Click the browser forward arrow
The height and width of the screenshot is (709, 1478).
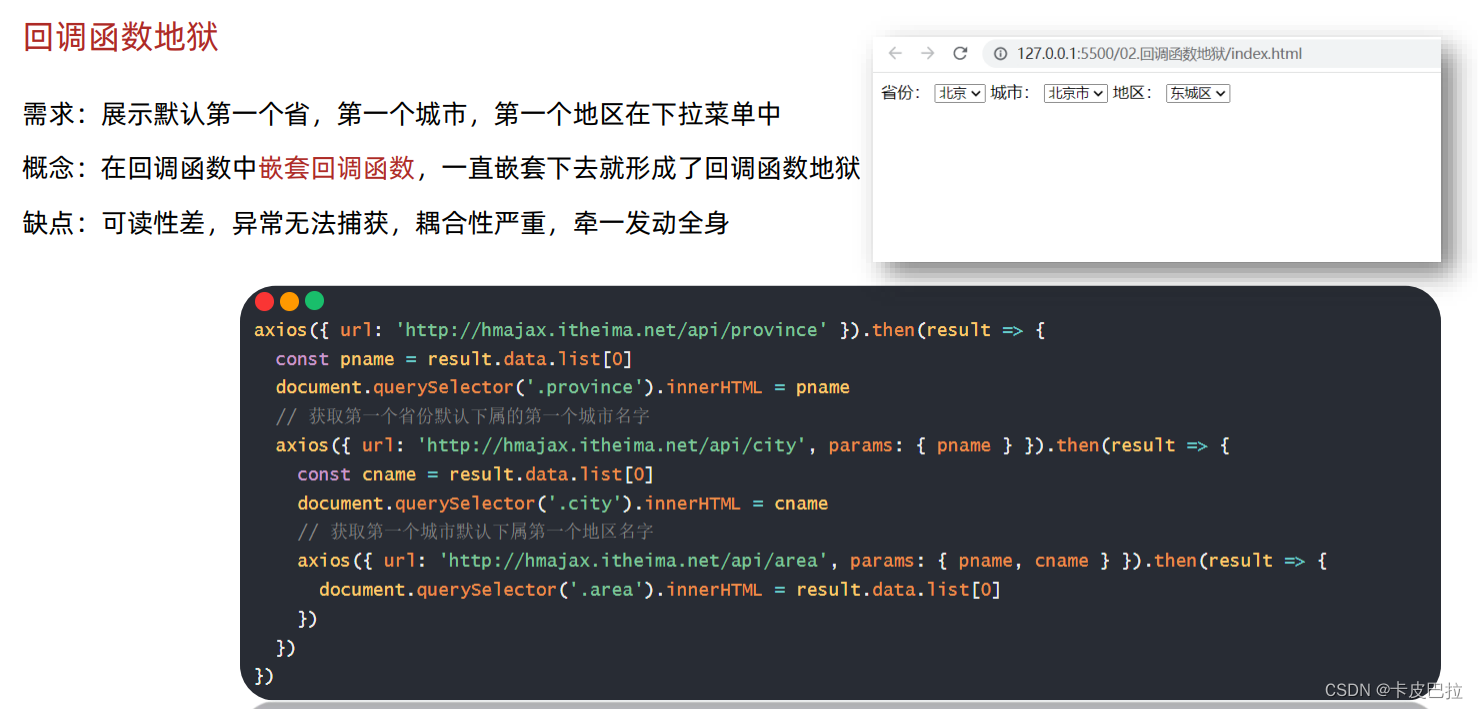pyautogui.click(x=928, y=54)
